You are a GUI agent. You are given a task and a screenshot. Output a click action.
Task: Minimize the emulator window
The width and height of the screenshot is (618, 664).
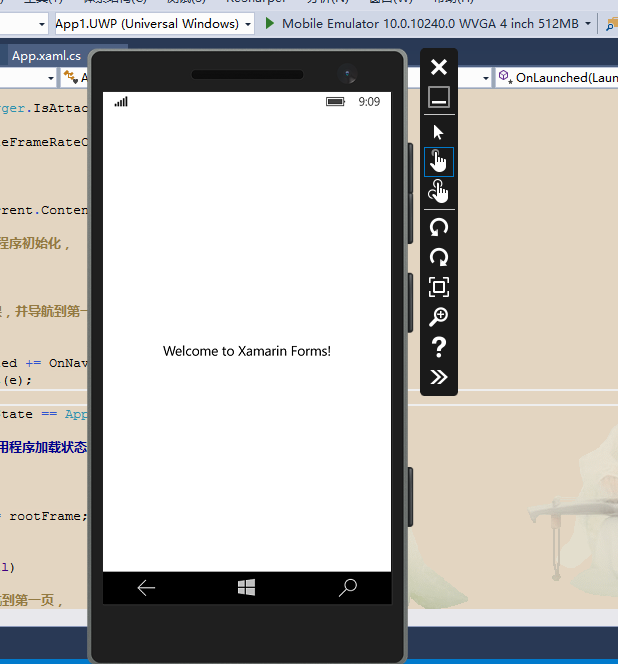[438, 97]
